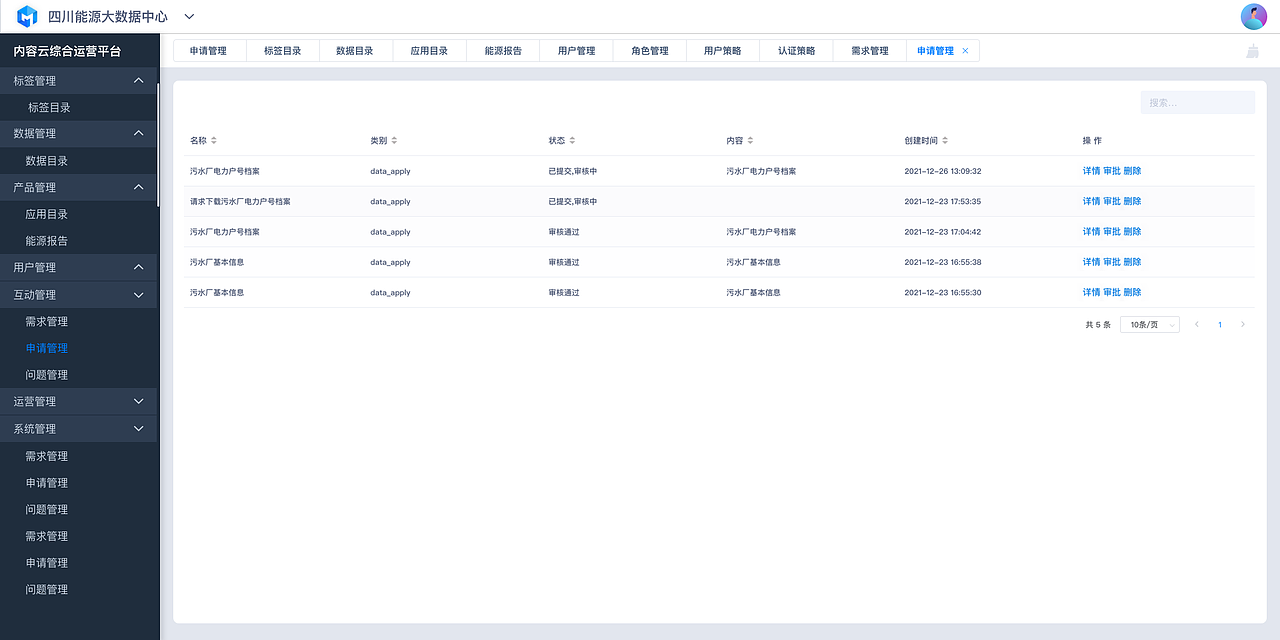1280x640 pixels.
Task: Expand the 运营管理 sidebar section
Action: click(139, 401)
